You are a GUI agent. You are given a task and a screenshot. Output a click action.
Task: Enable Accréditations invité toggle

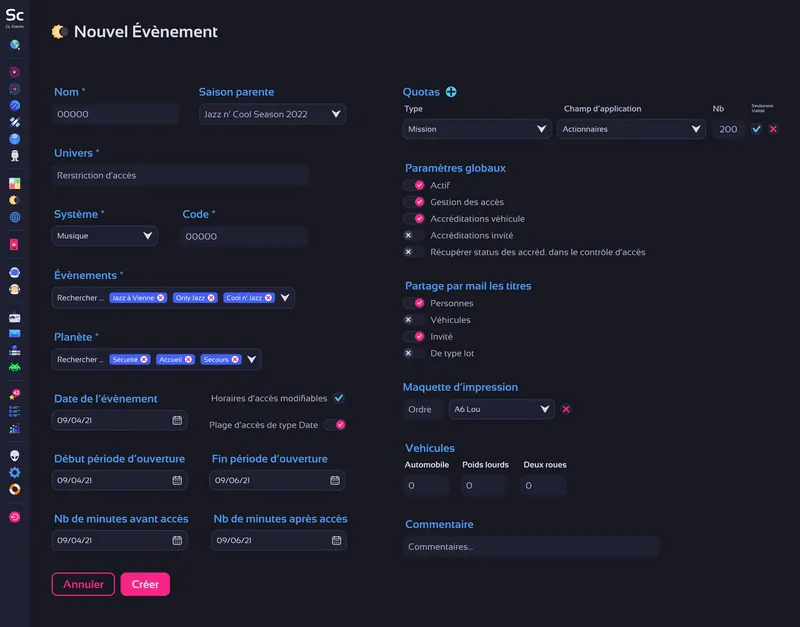pyautogui.click(x=409, y=235)
